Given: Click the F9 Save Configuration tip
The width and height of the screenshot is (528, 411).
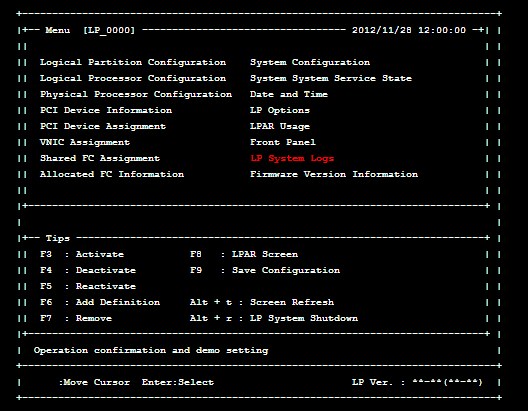Looking at the screenshot, I should click(x=265, y=270).
